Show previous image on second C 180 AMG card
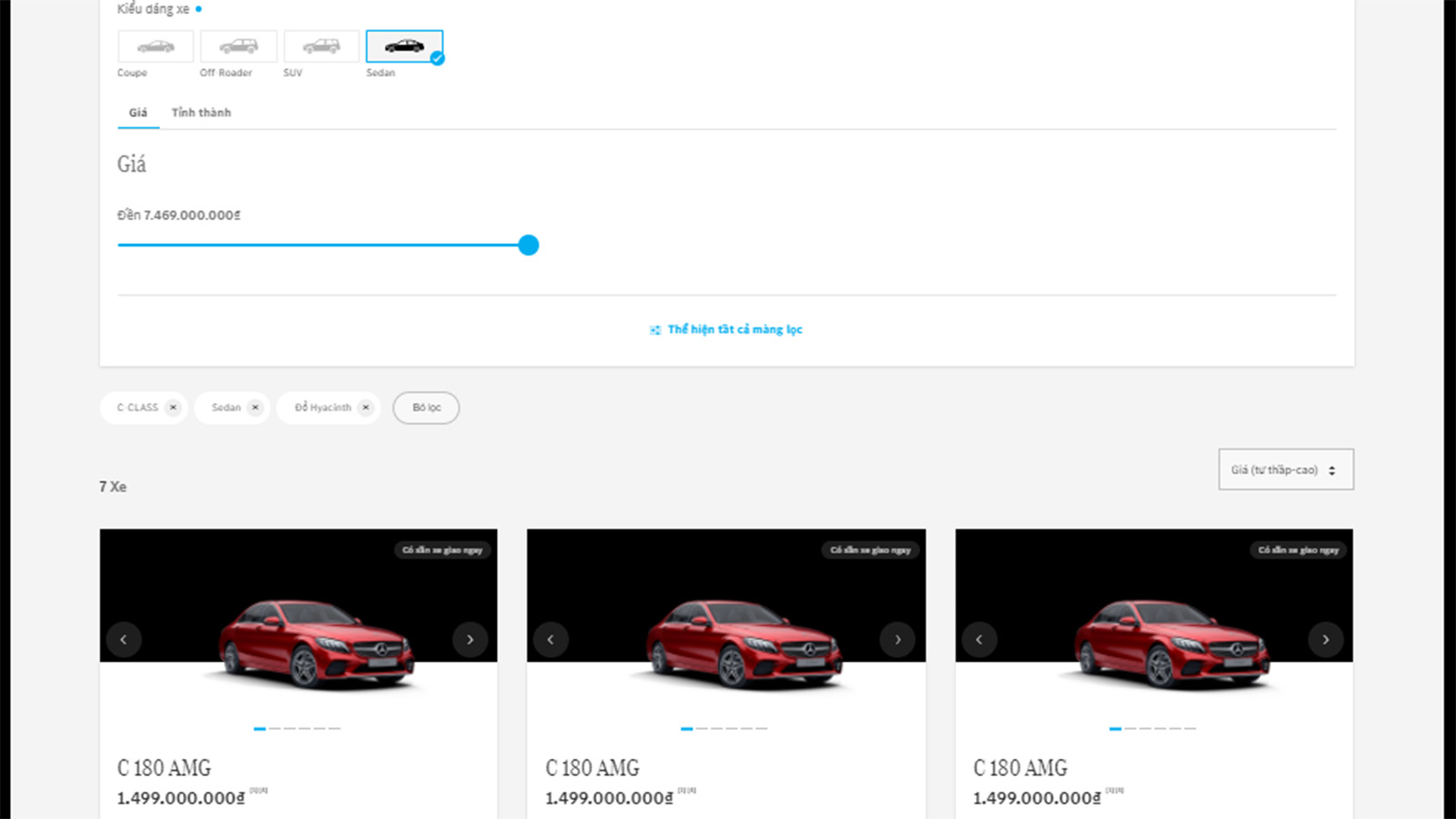 pyautogui.click(x=551, y=640)
